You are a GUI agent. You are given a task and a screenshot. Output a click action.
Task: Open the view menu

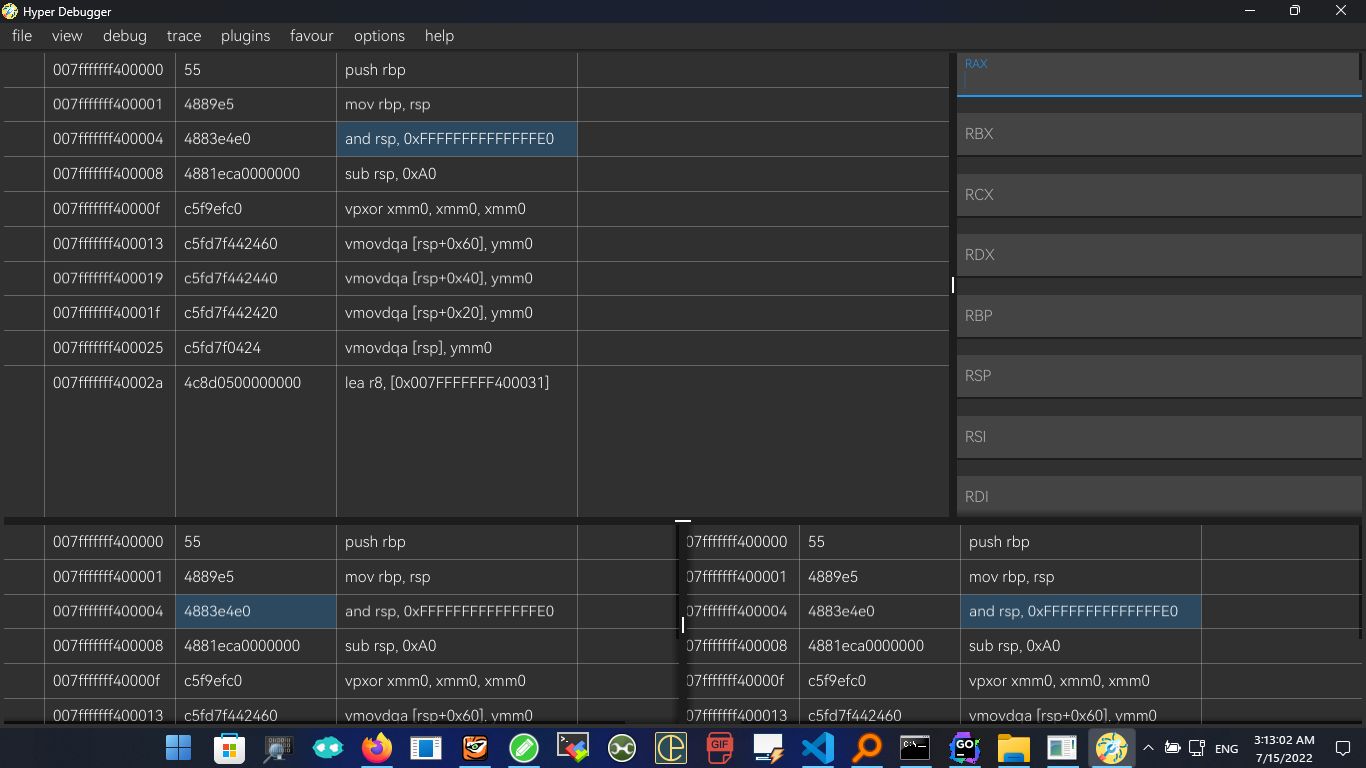pos(67,36)
